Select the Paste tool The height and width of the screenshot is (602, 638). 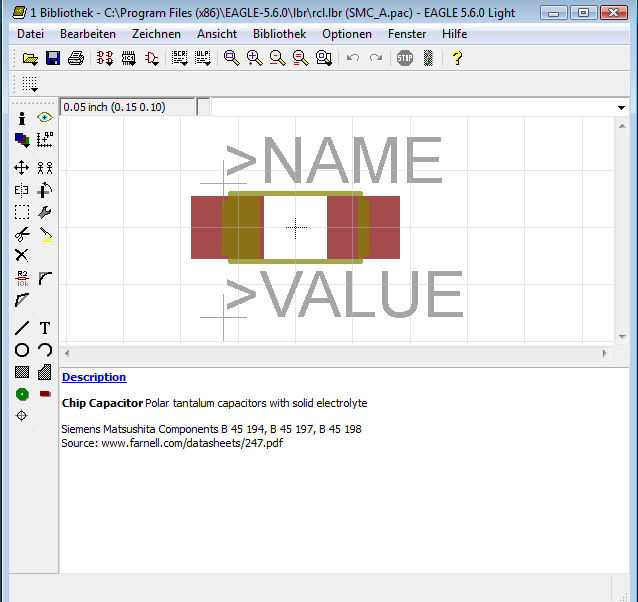tap(46, 235)
